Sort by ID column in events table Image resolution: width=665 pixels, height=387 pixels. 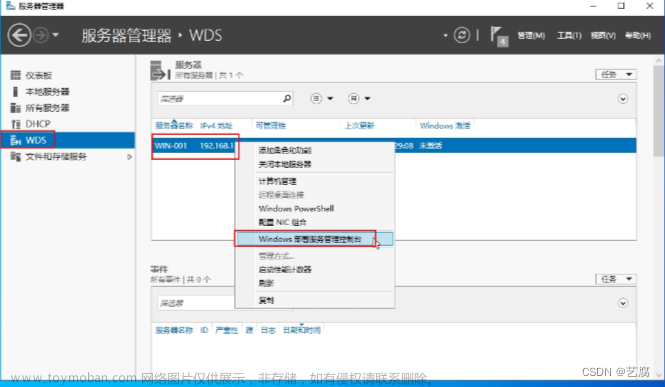coord(204,330)
